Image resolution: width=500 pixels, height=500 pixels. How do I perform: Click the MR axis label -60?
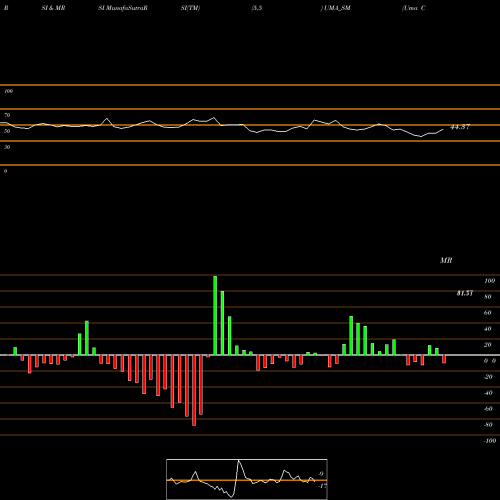pyautogui.click(x=488, y=409)
